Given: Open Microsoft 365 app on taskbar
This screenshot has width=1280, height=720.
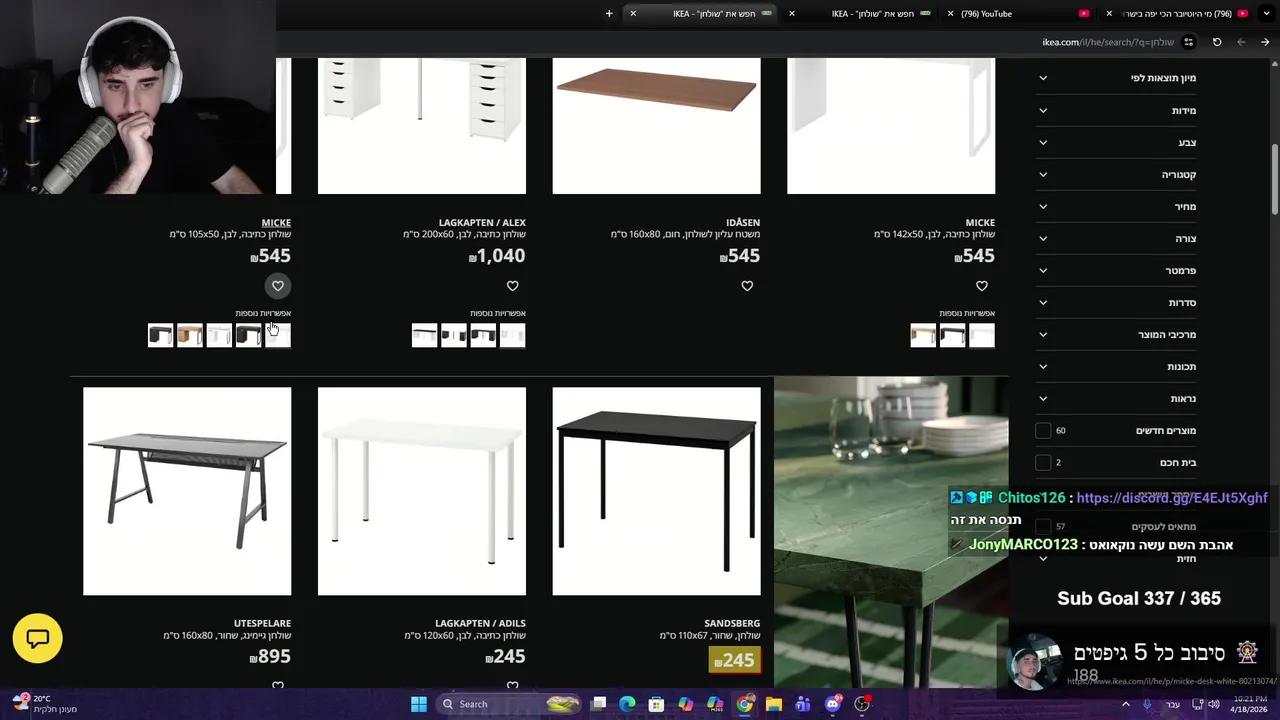Looking at the screenshot, I should pos(715,704).
